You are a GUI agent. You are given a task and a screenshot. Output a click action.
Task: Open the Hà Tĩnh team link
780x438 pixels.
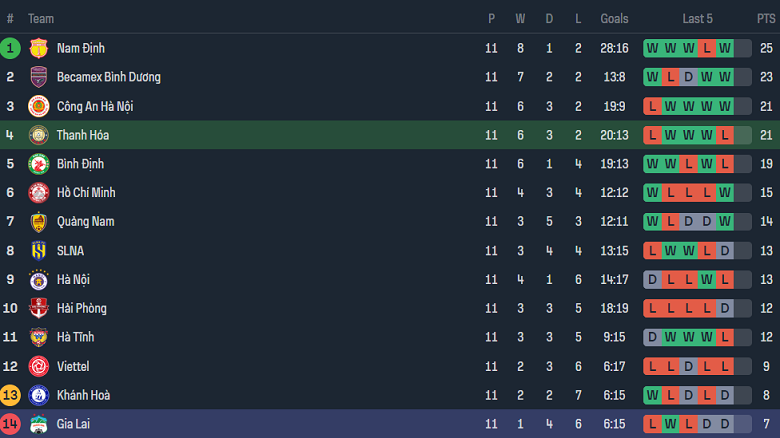pyautogui.click(x=76, y=337)
